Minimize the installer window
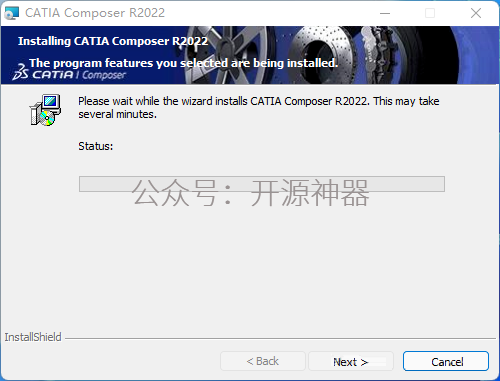This screenshot has height=381, width=500. point(385,13)
